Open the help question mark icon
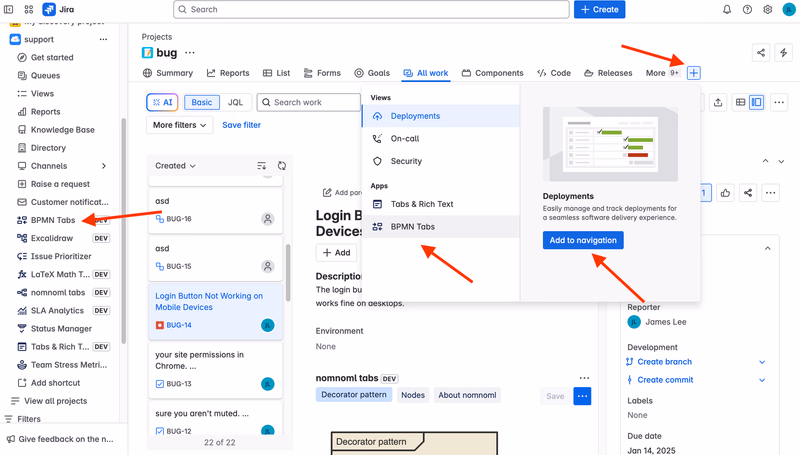800x455 pixels. (x=747, y=9)
